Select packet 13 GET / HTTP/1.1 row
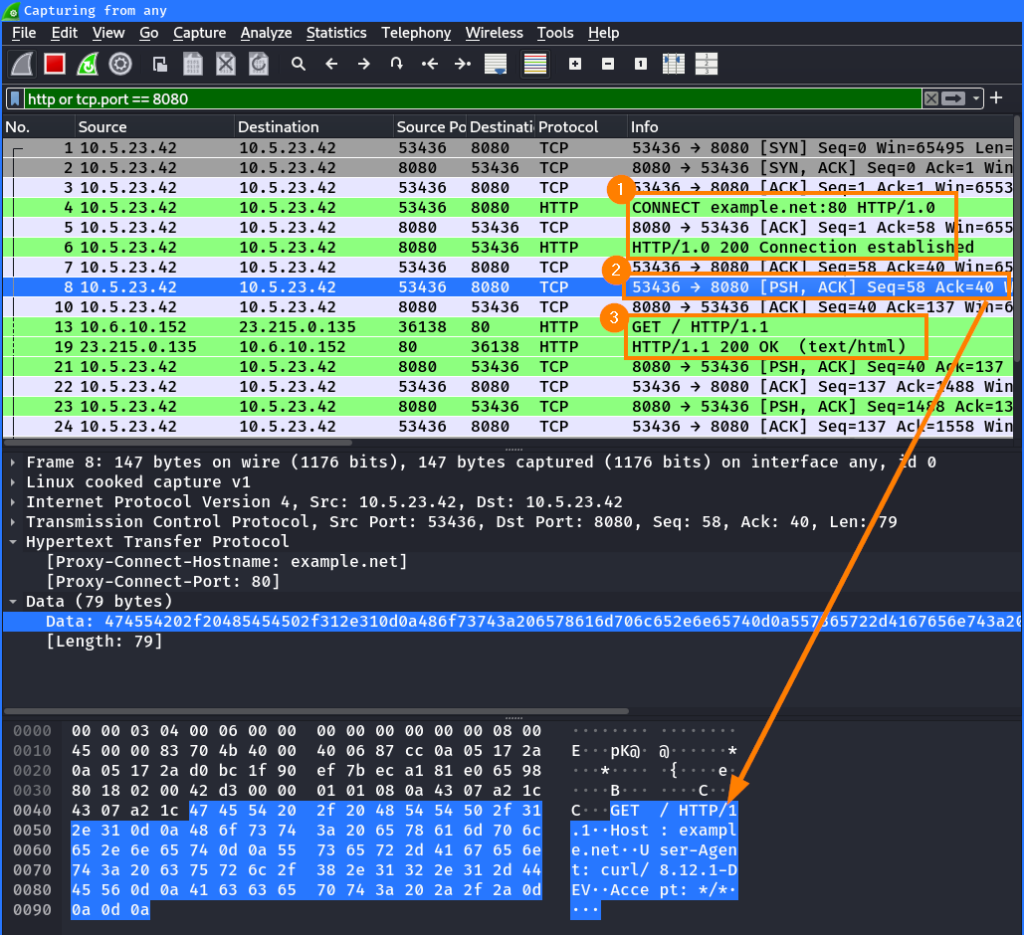This screenshot has height=935, width=1024. 509,327
